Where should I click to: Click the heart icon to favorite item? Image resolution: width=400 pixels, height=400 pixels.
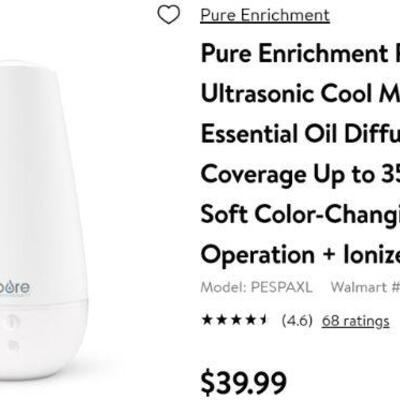pyautogui.click(x=169, y=15)
